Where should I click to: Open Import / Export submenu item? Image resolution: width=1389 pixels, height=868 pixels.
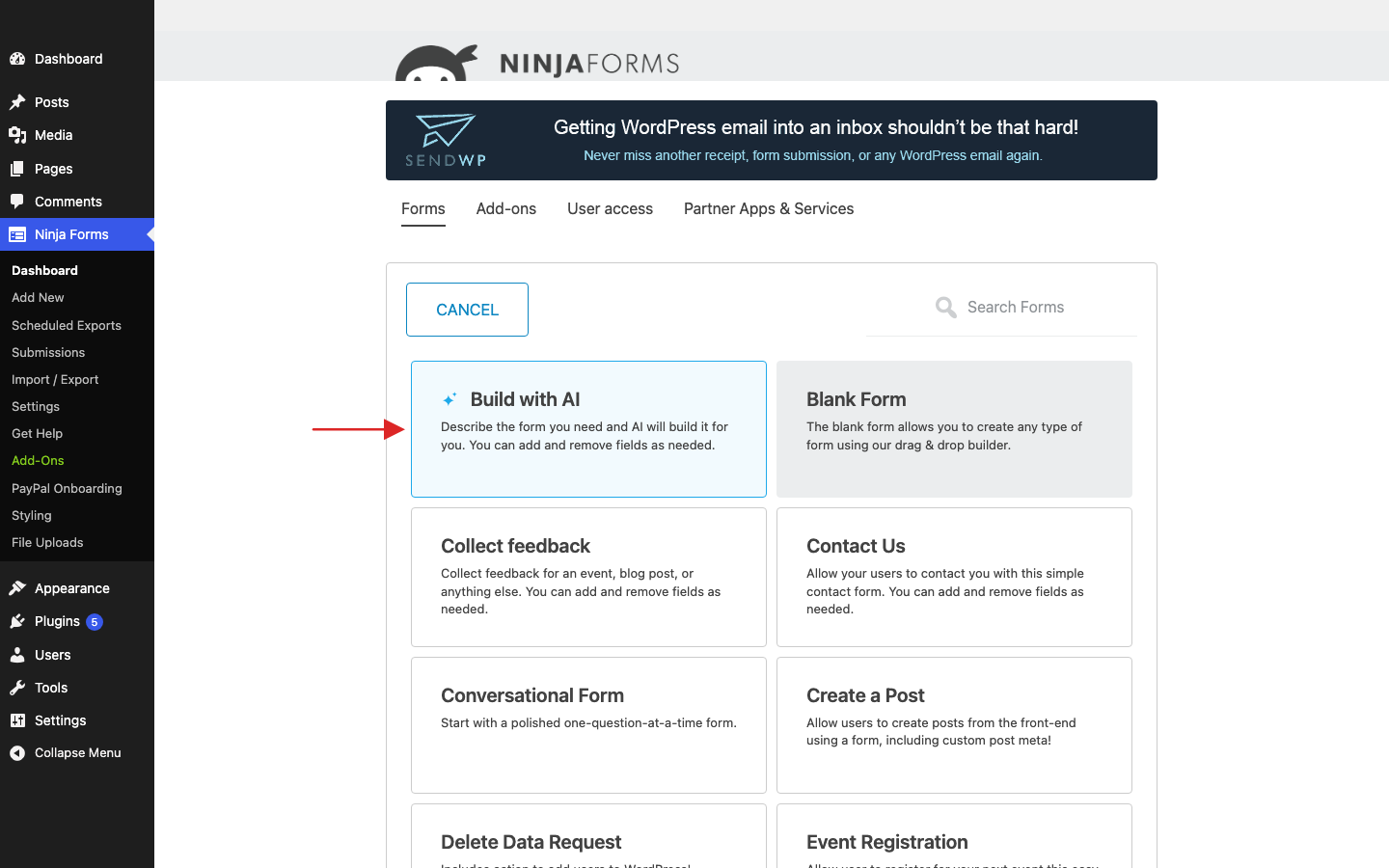coord(55,379)
